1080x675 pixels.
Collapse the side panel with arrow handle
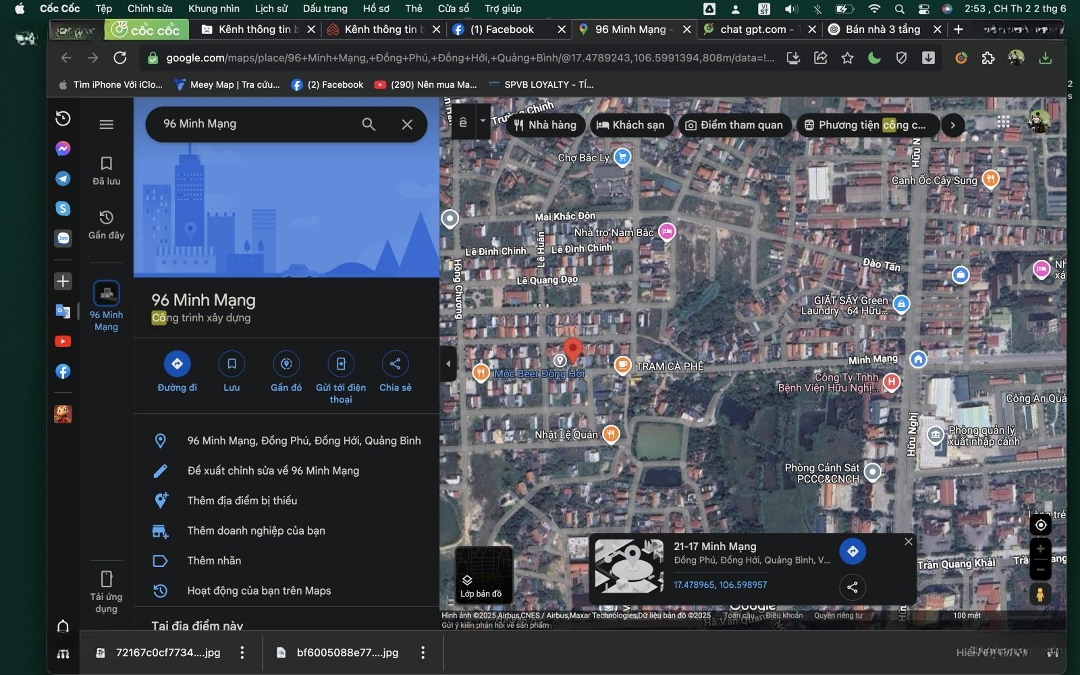(448, 364)
